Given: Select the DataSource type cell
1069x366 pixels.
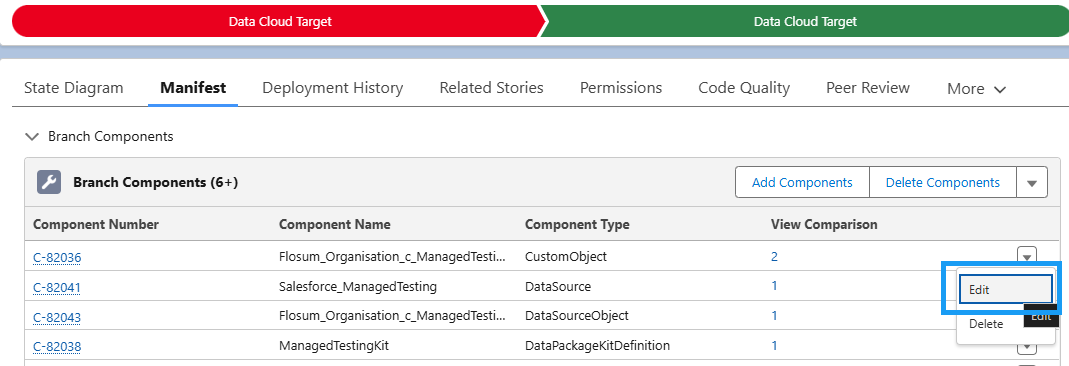Looking at the screenshot, I should (558, 287).
